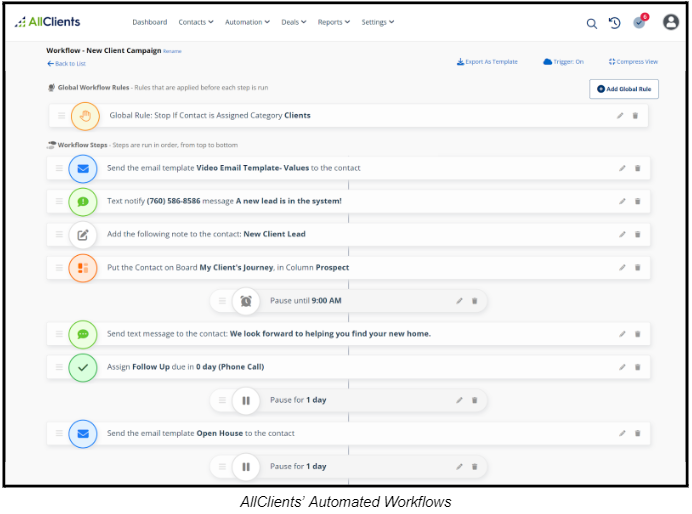Edit the first Pause for 1 day step
692x514 pixels.
[459, 400]
